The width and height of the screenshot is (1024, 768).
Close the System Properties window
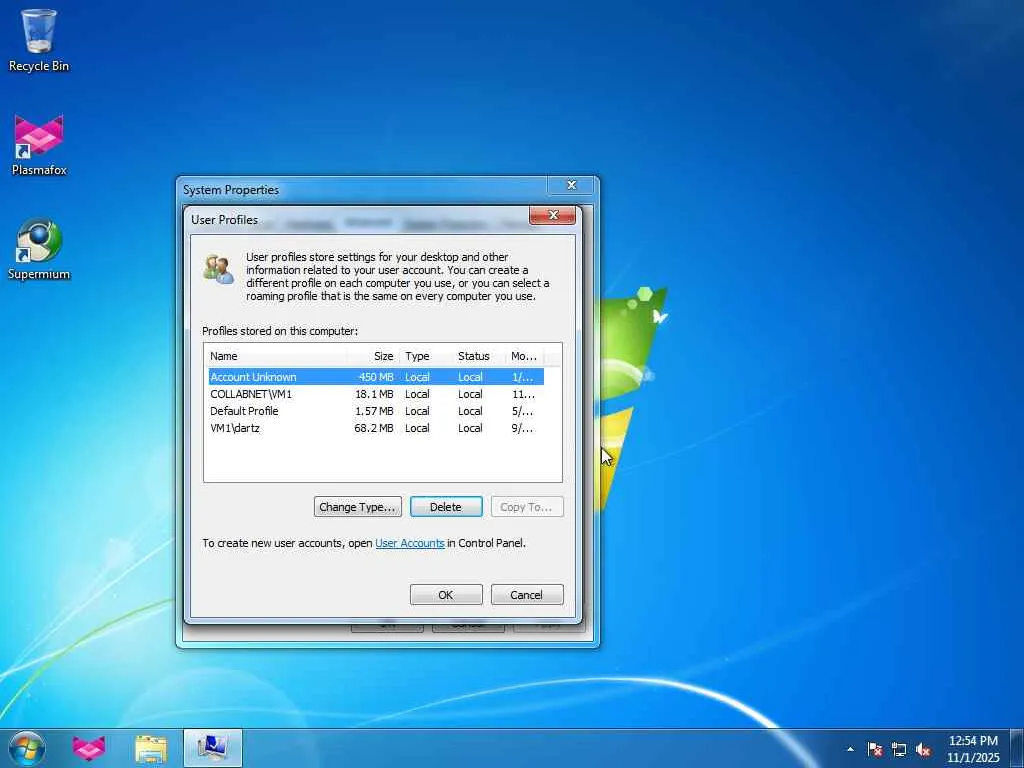(x=571, y=185)
